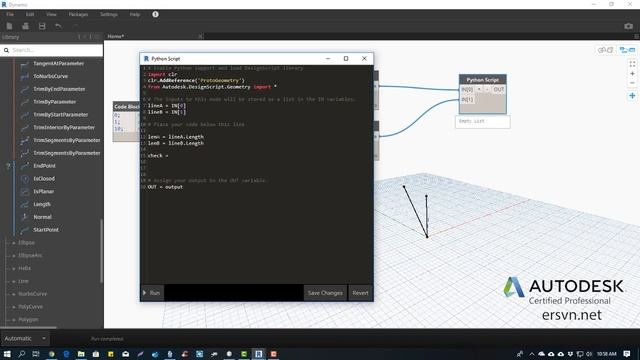This screenshot has width=640, height=360.
Task: Add TrimByParameter node from library
Action: point(55,102)
